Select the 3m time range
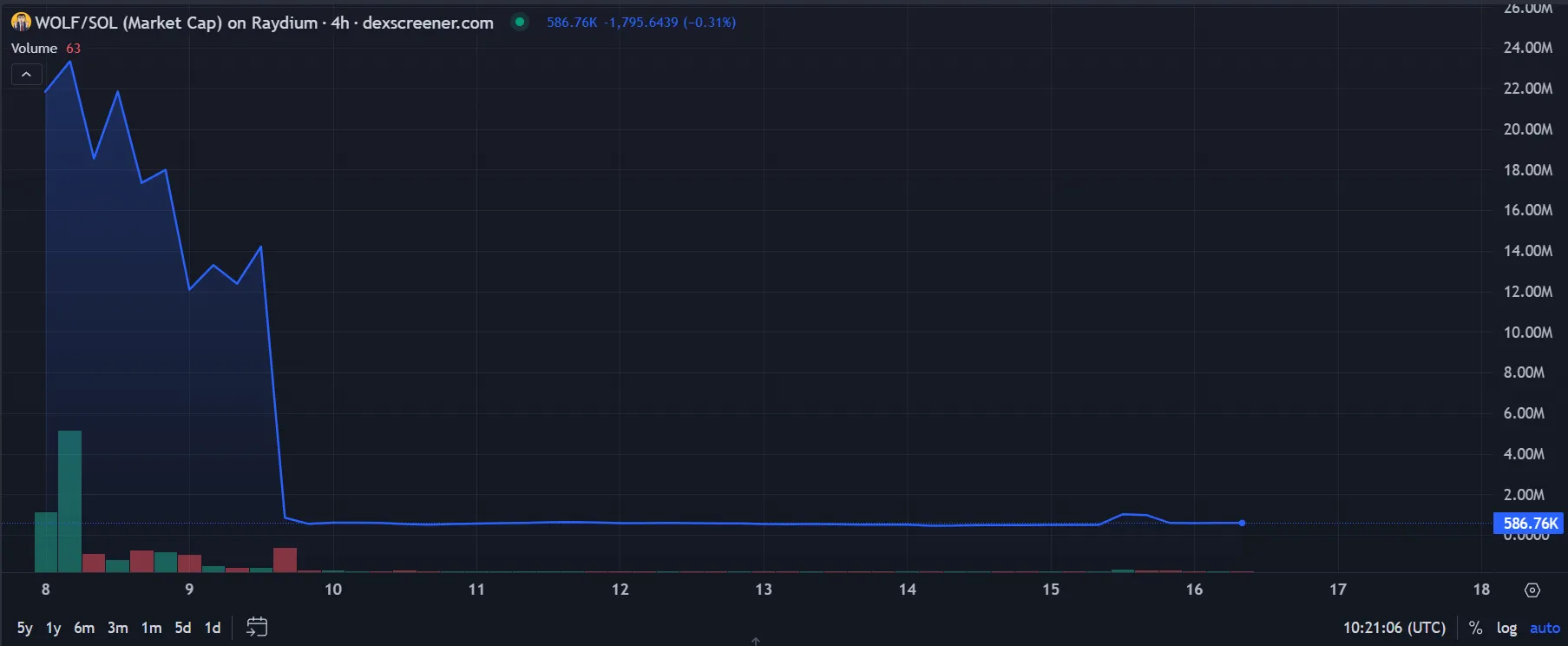 point(118,628)
